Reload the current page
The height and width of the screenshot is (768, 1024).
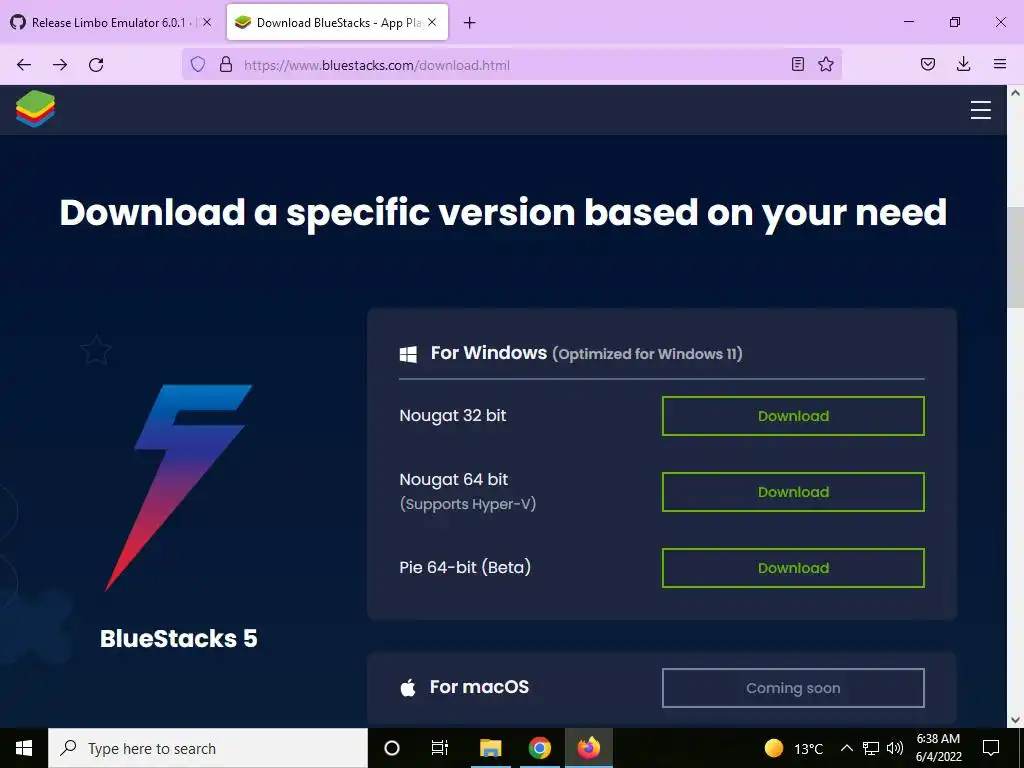[x=96, y=65]
